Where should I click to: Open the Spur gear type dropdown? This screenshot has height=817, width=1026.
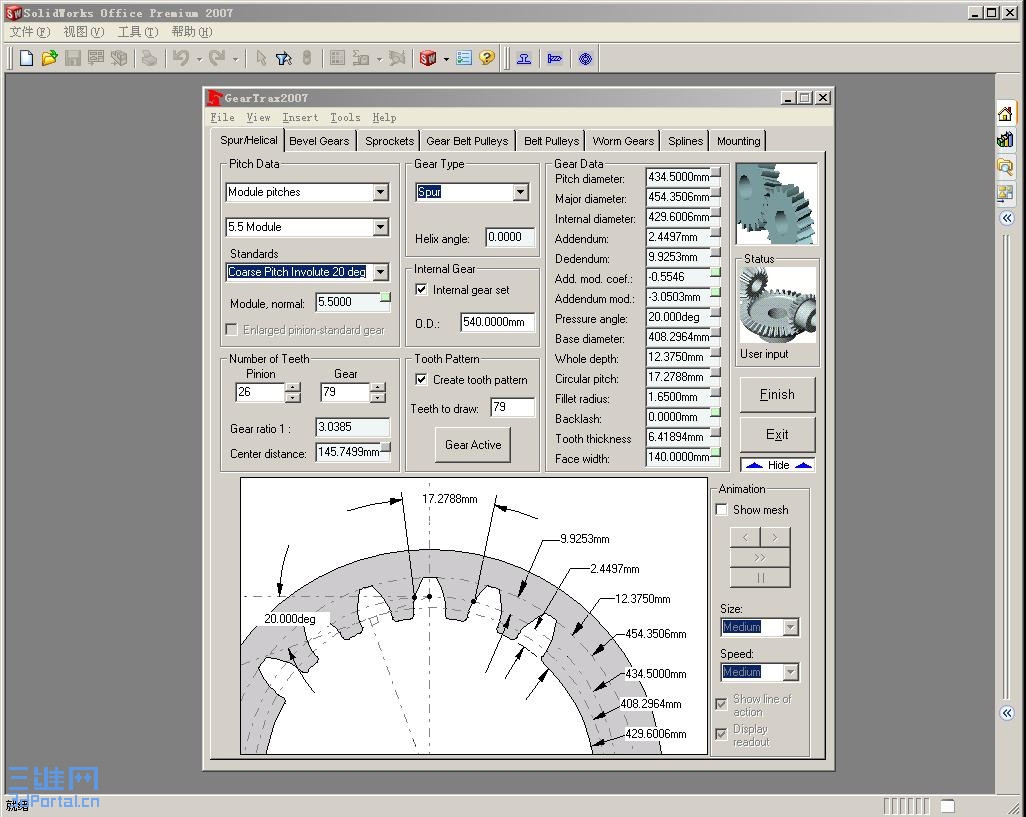tap(520, 192)
